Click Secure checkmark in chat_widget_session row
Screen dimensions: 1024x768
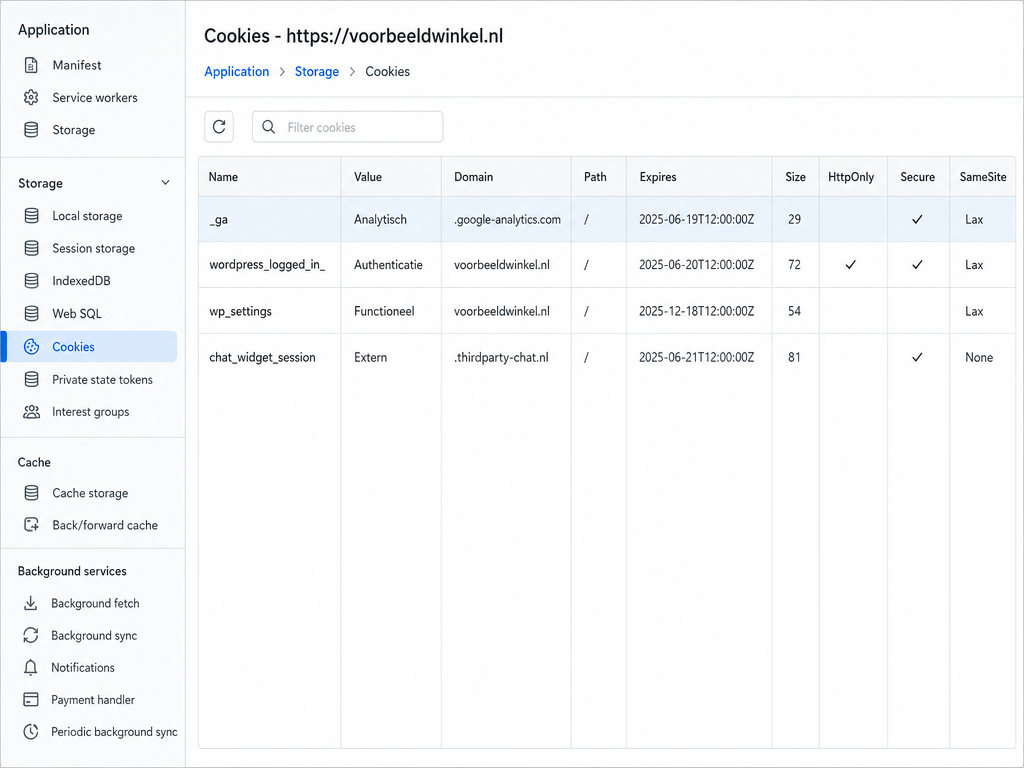(x=917, y=357)
